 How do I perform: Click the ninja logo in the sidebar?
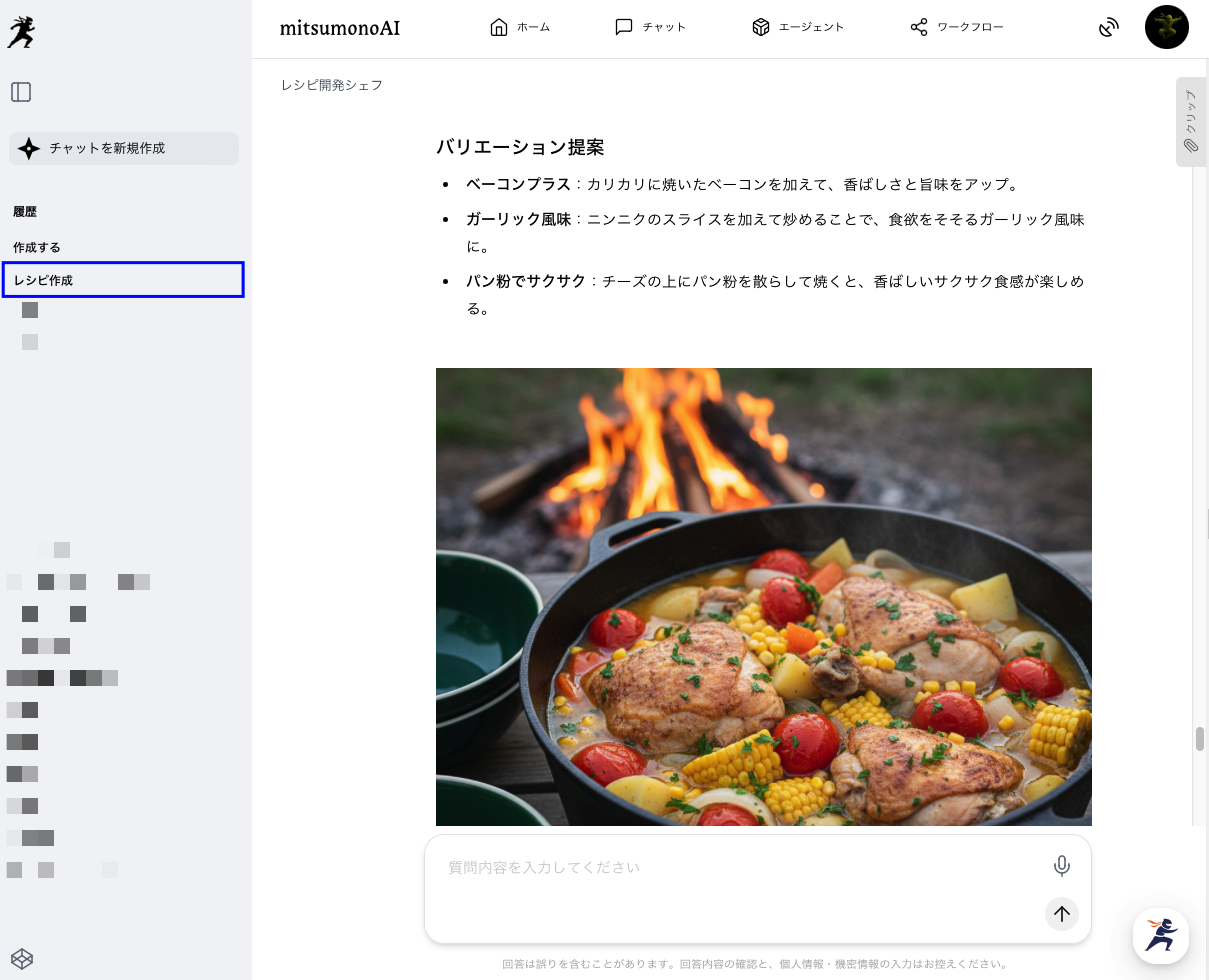click(21, 32)
